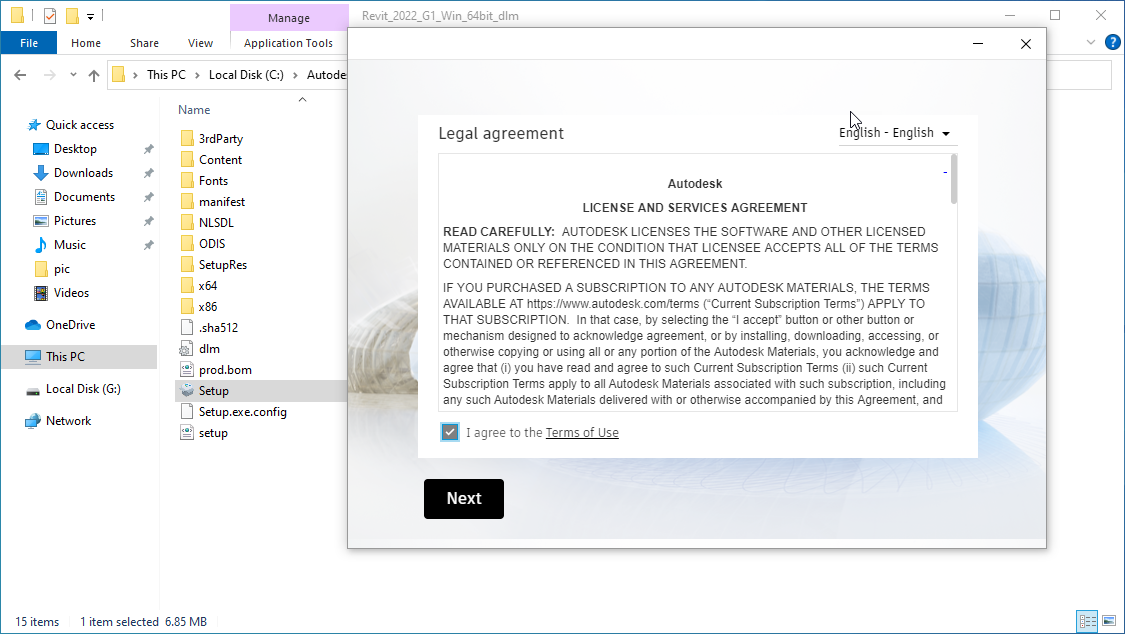The image size is (1125, 634).
Task: Open the recent locations dropdown arrow
Action: [73, 75]
